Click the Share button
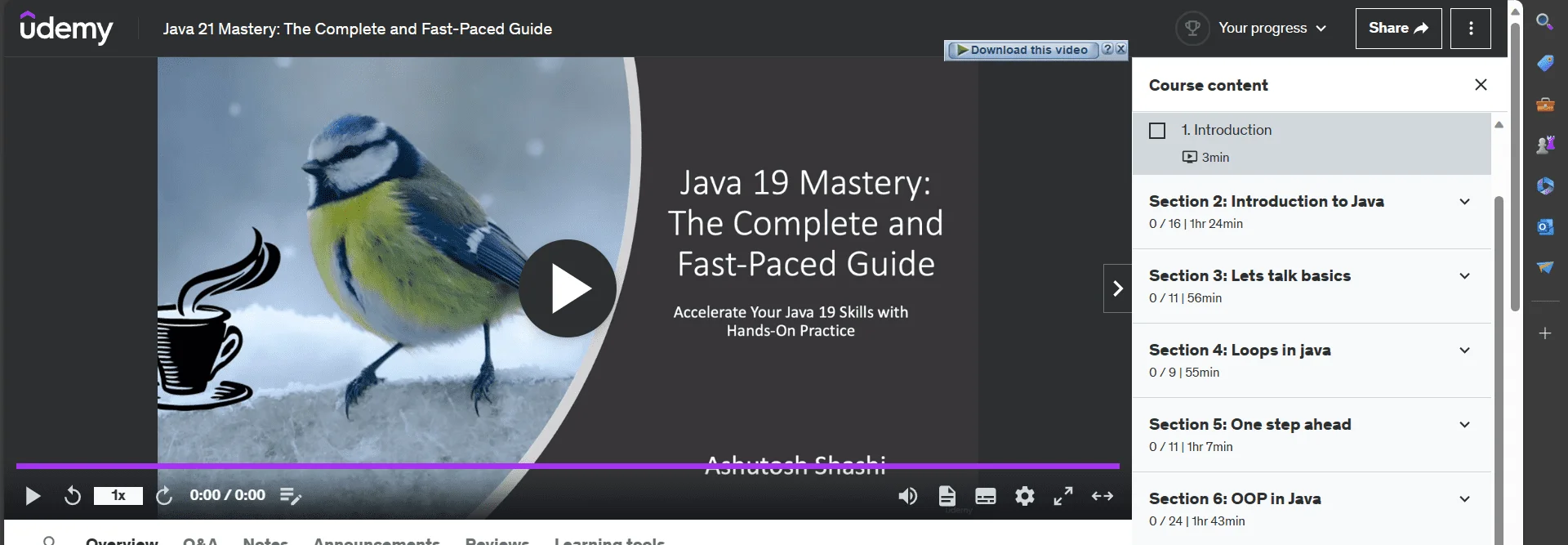The image size is (1568, 545). pyautogui.click(x=1398, y=29)
